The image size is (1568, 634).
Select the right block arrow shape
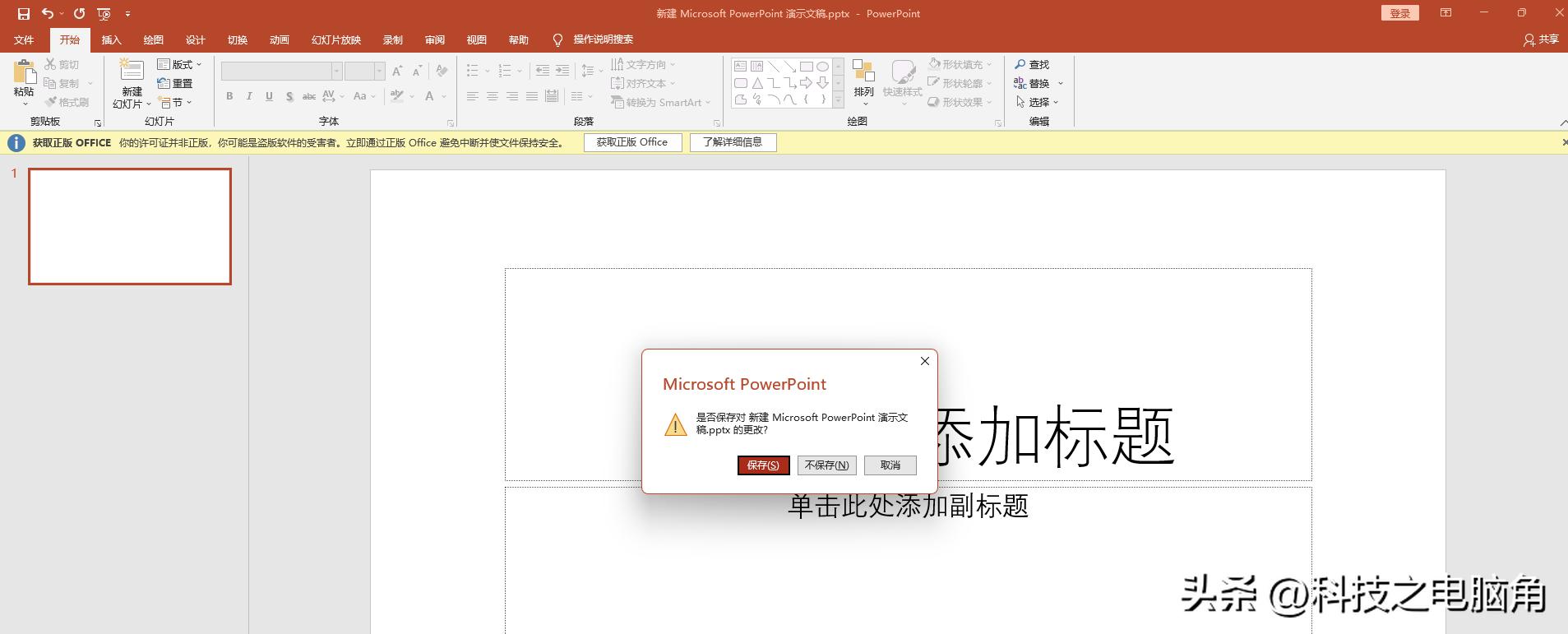pos(806,83)
